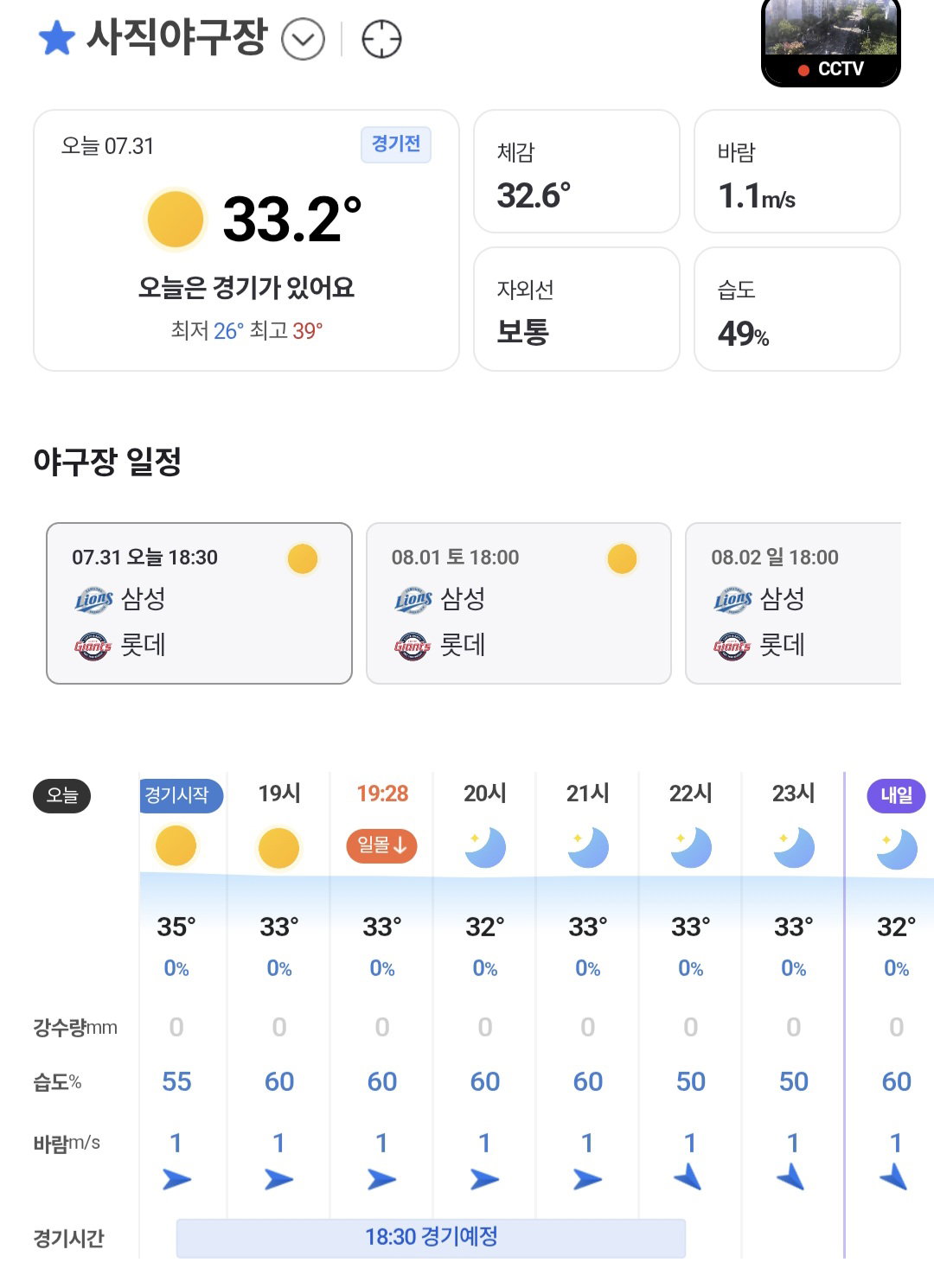Open the CCTV live thumbnail
Image resolution: width=934 pixels, height=1288 pixels.
(831, 41)
